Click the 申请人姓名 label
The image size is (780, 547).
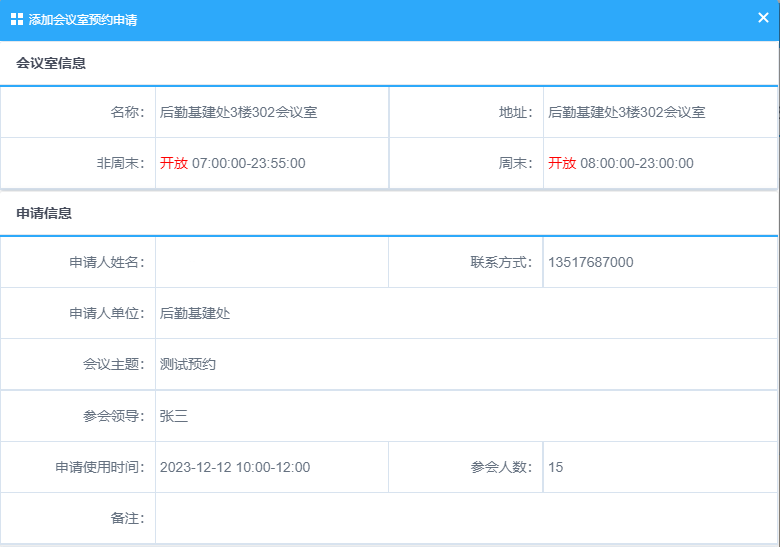point(107,262)
